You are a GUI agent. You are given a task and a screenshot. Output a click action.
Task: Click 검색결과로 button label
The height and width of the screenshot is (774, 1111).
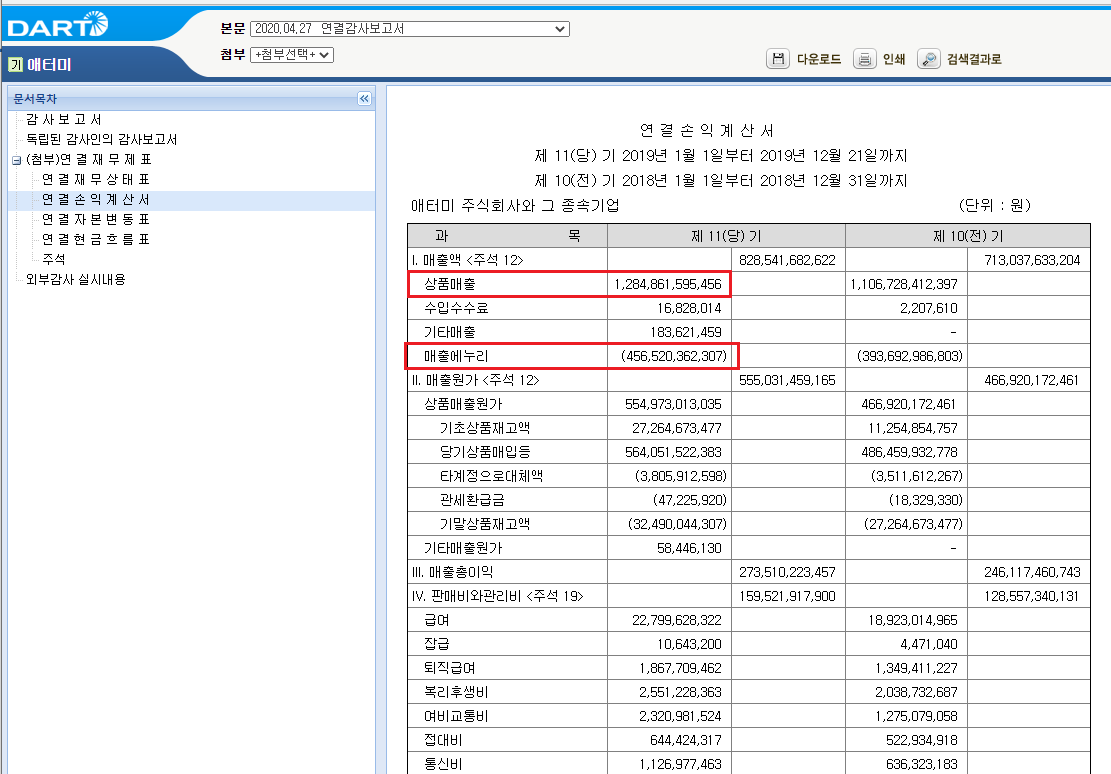pyautogui.click(x=974, y=60)
